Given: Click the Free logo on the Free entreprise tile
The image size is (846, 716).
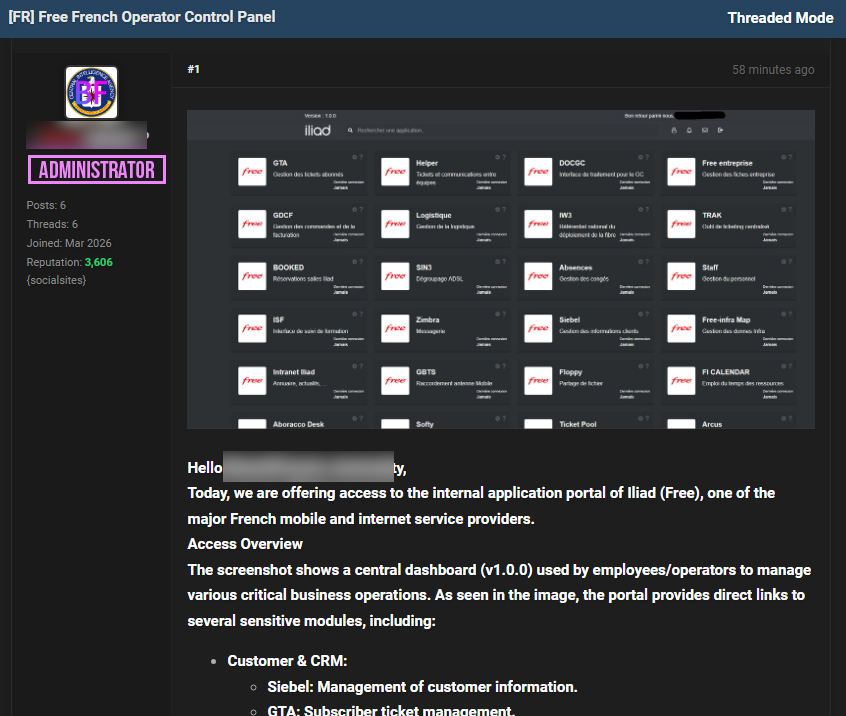Looking at the screenshot, I should coord(681,172).
